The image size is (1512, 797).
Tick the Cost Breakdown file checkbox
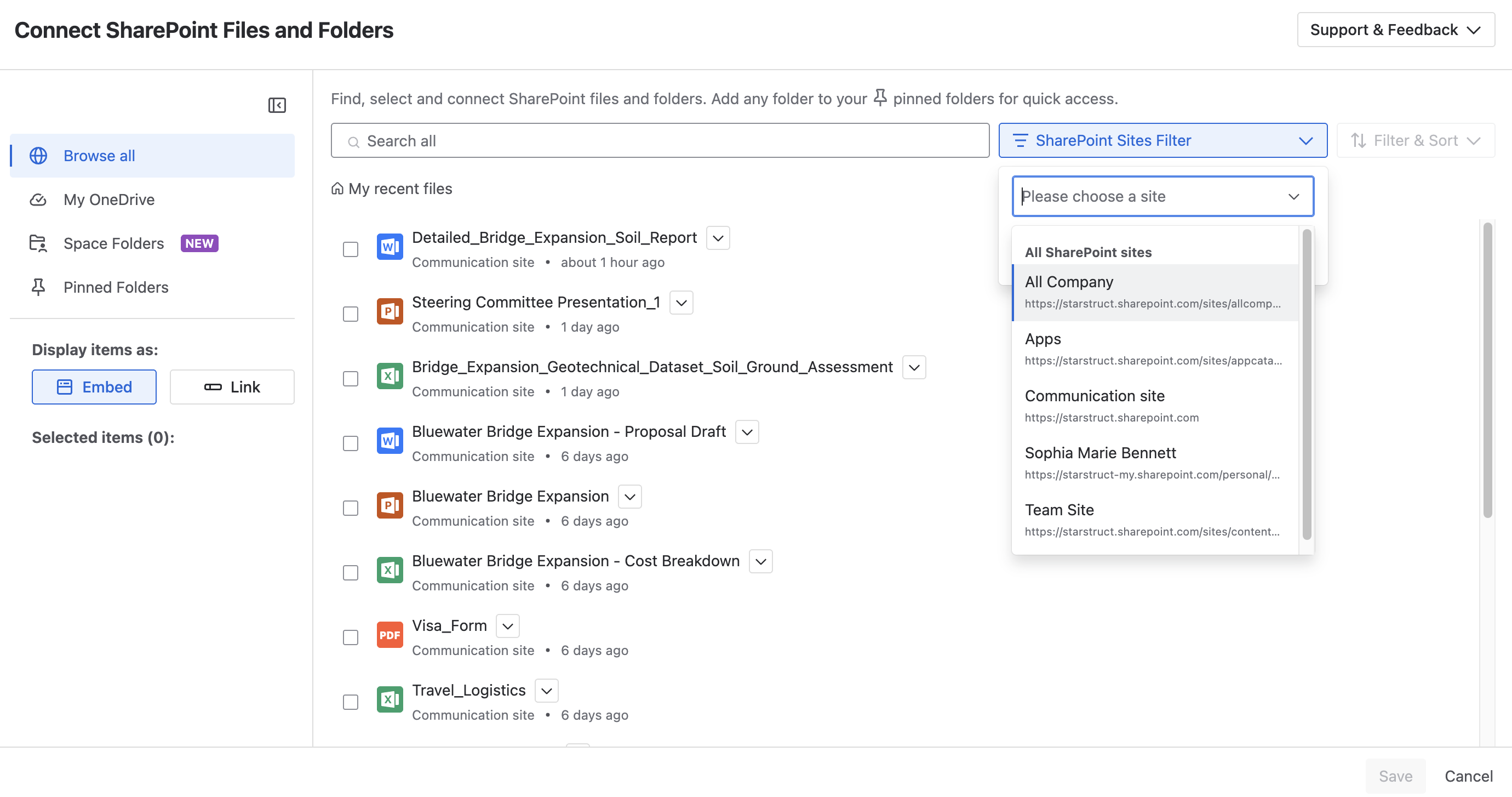351,573
